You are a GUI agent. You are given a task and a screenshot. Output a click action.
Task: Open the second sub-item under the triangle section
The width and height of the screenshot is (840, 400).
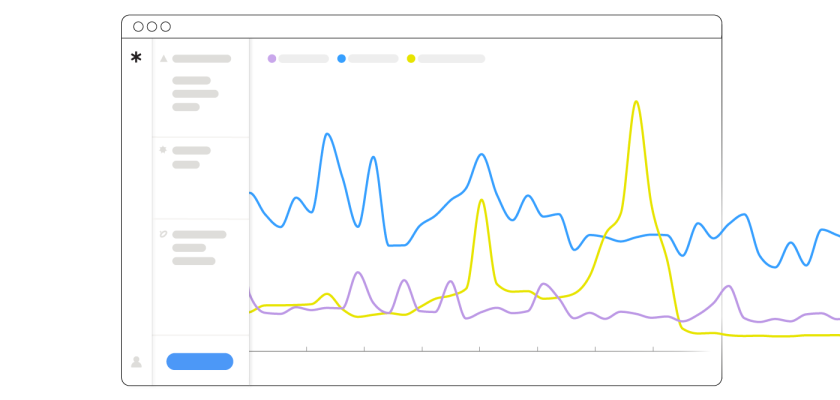point(195,94)
